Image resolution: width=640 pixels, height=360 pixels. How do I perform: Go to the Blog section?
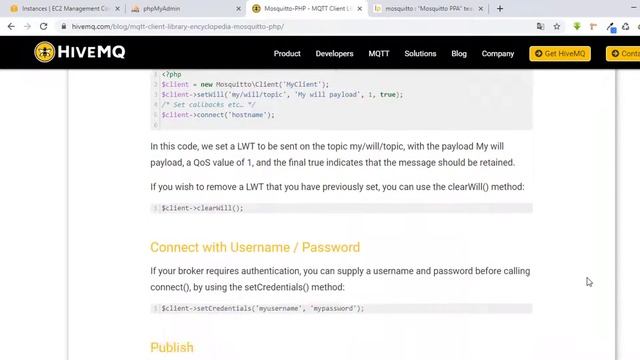coord(459,53)
